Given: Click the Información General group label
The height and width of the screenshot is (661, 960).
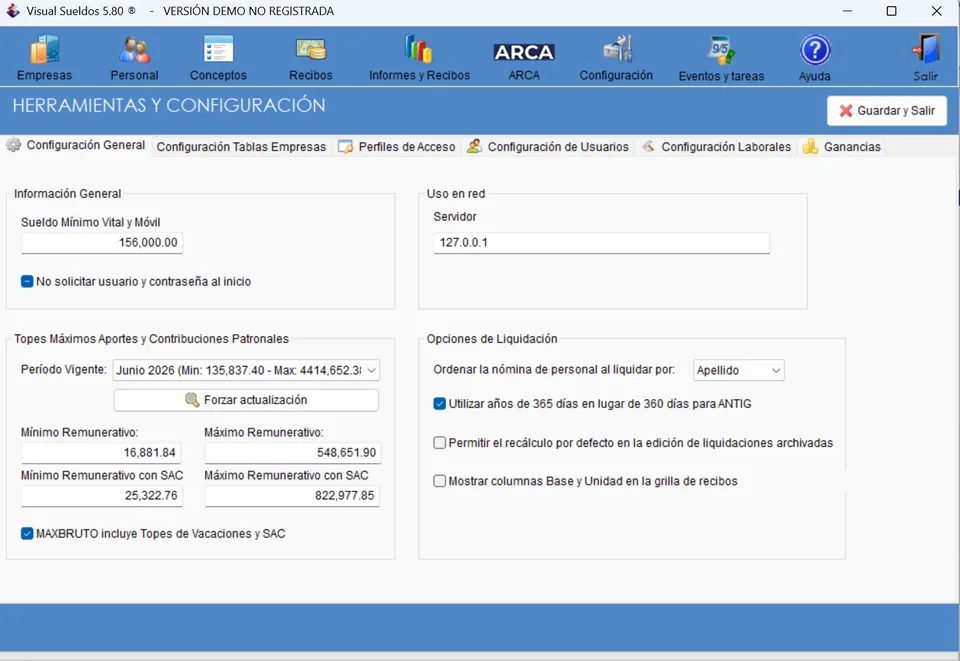Looking at the screenshot, I should click(x=67, y=193).
